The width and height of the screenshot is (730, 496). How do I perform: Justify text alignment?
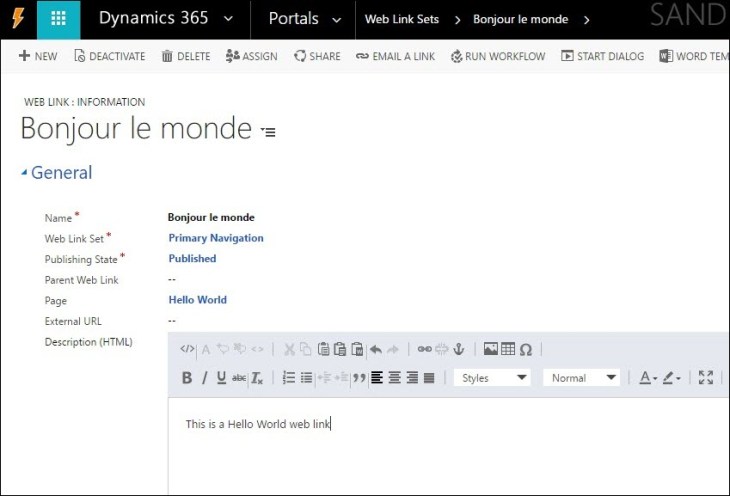[x=429, y=378]
